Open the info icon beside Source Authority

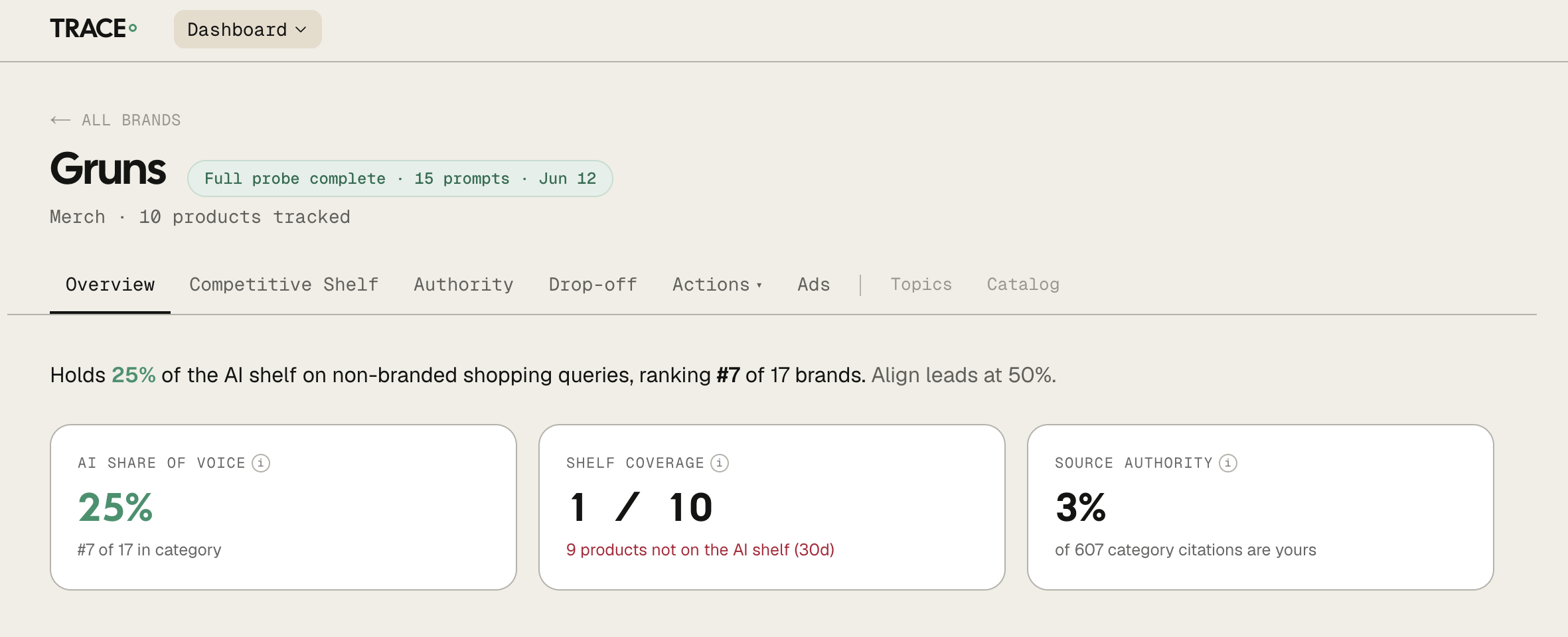pyautogui.click(x=1228, y=463)
